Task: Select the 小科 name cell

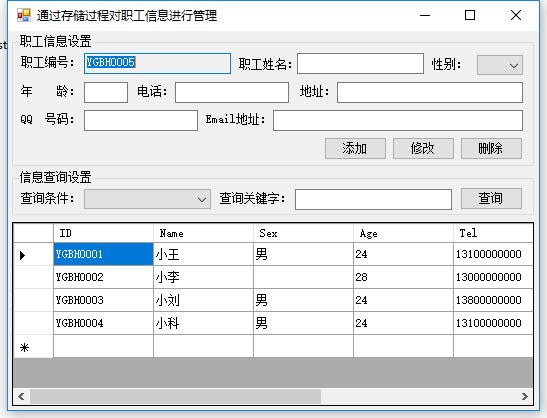Action: coord(203,323)
